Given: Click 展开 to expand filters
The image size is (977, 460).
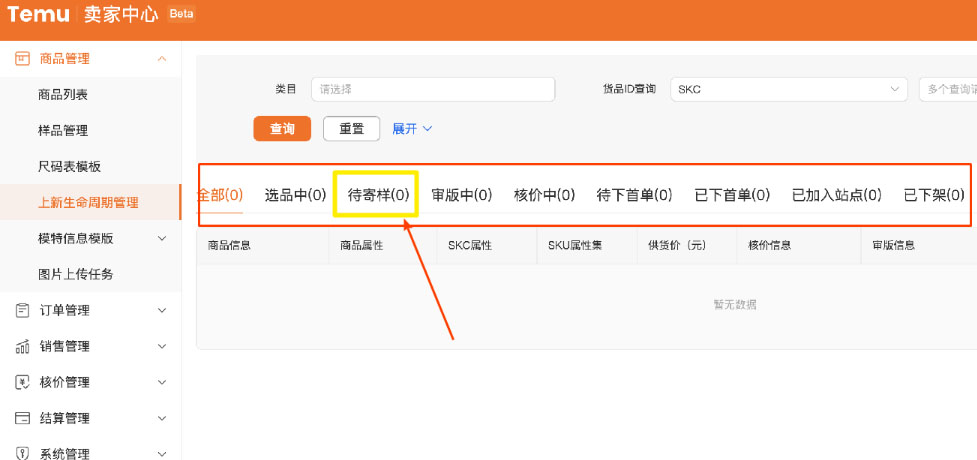Looking at the screenshot, I should click(x=412, y=128).
